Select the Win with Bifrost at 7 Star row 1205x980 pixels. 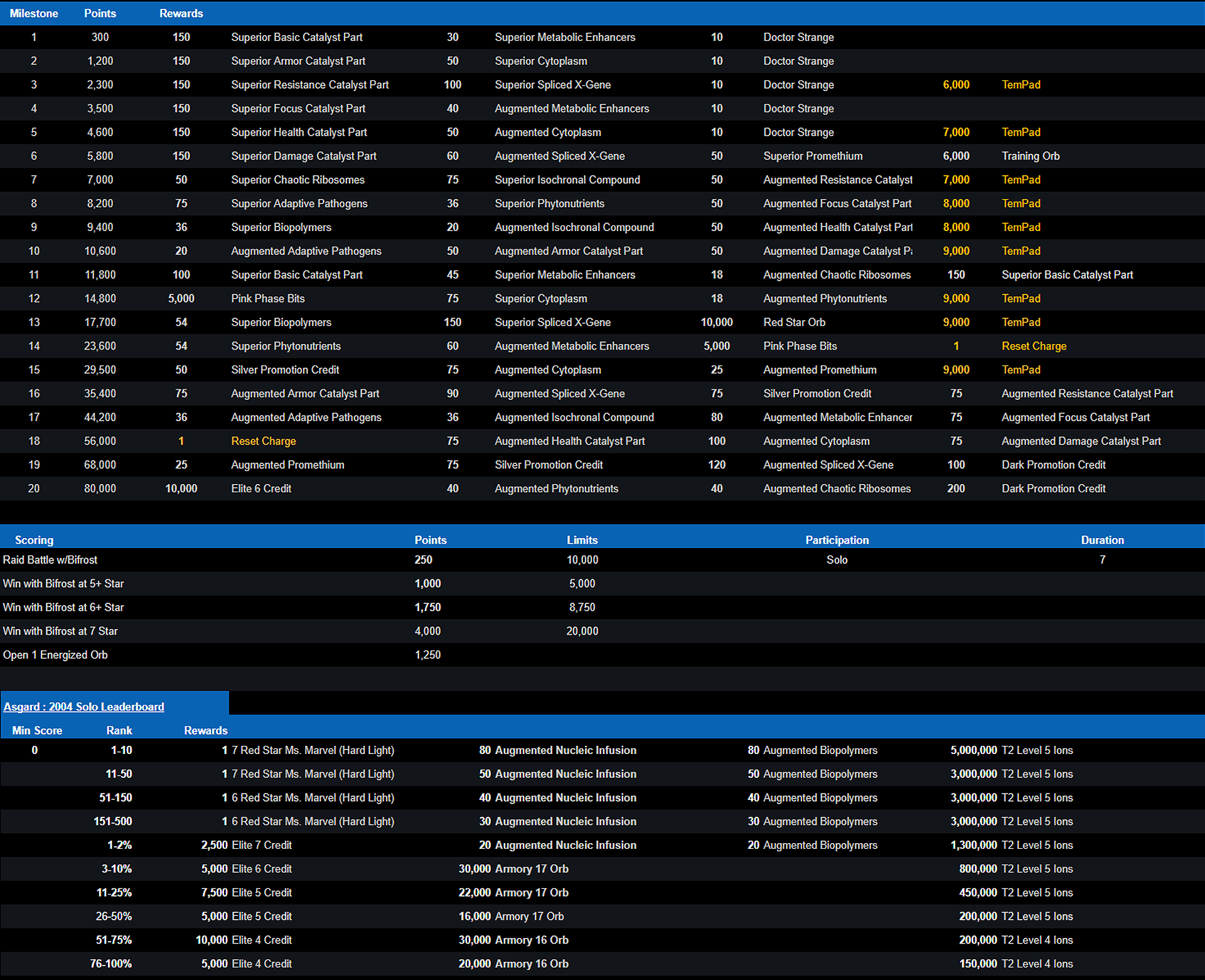[60, 631]
